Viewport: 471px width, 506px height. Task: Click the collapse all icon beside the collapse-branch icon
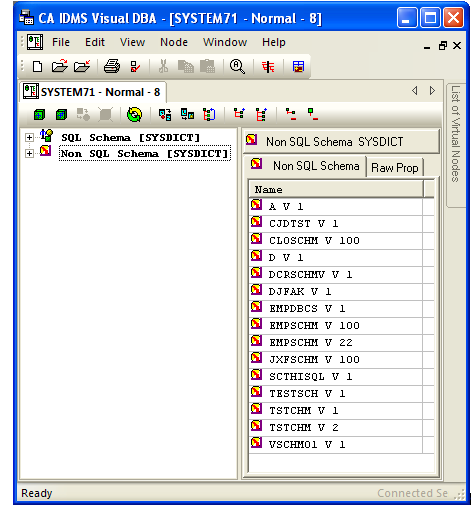[312, 114]
